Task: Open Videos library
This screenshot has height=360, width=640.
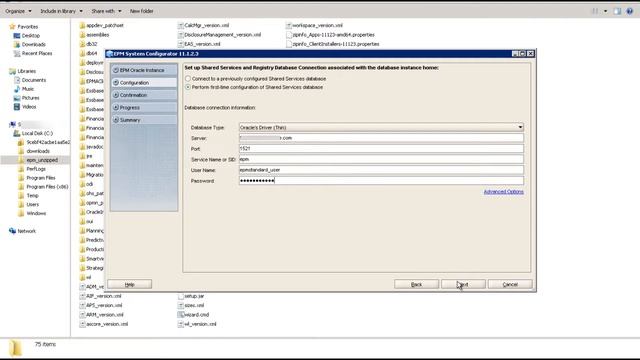Action: pos(25,107)
